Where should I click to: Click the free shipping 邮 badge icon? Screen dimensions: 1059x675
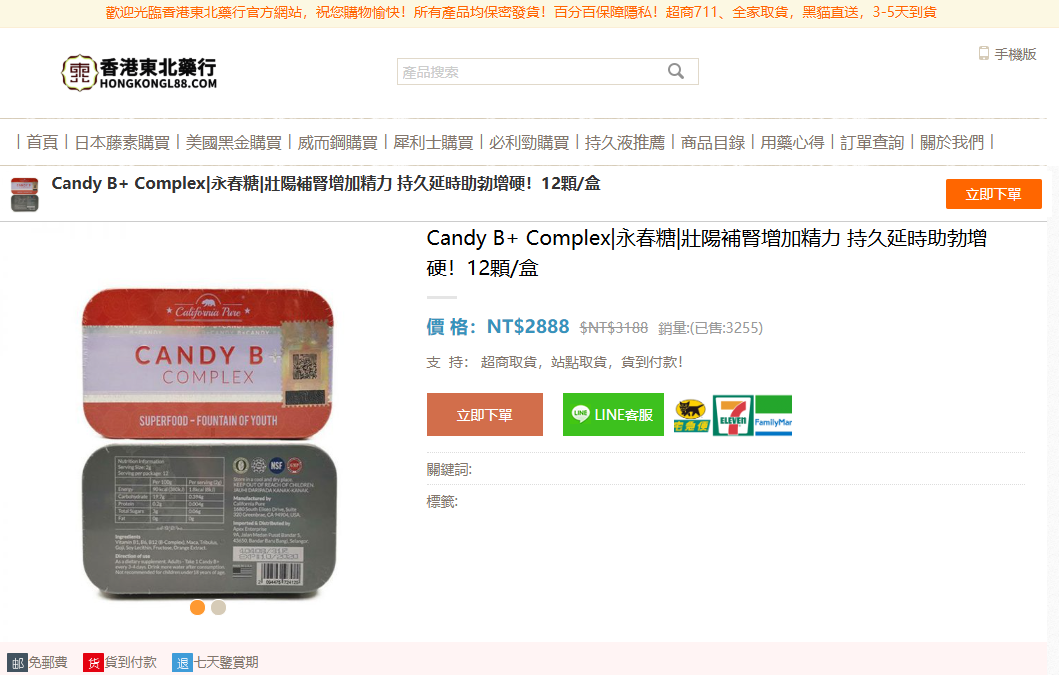(x=17, y=663)
